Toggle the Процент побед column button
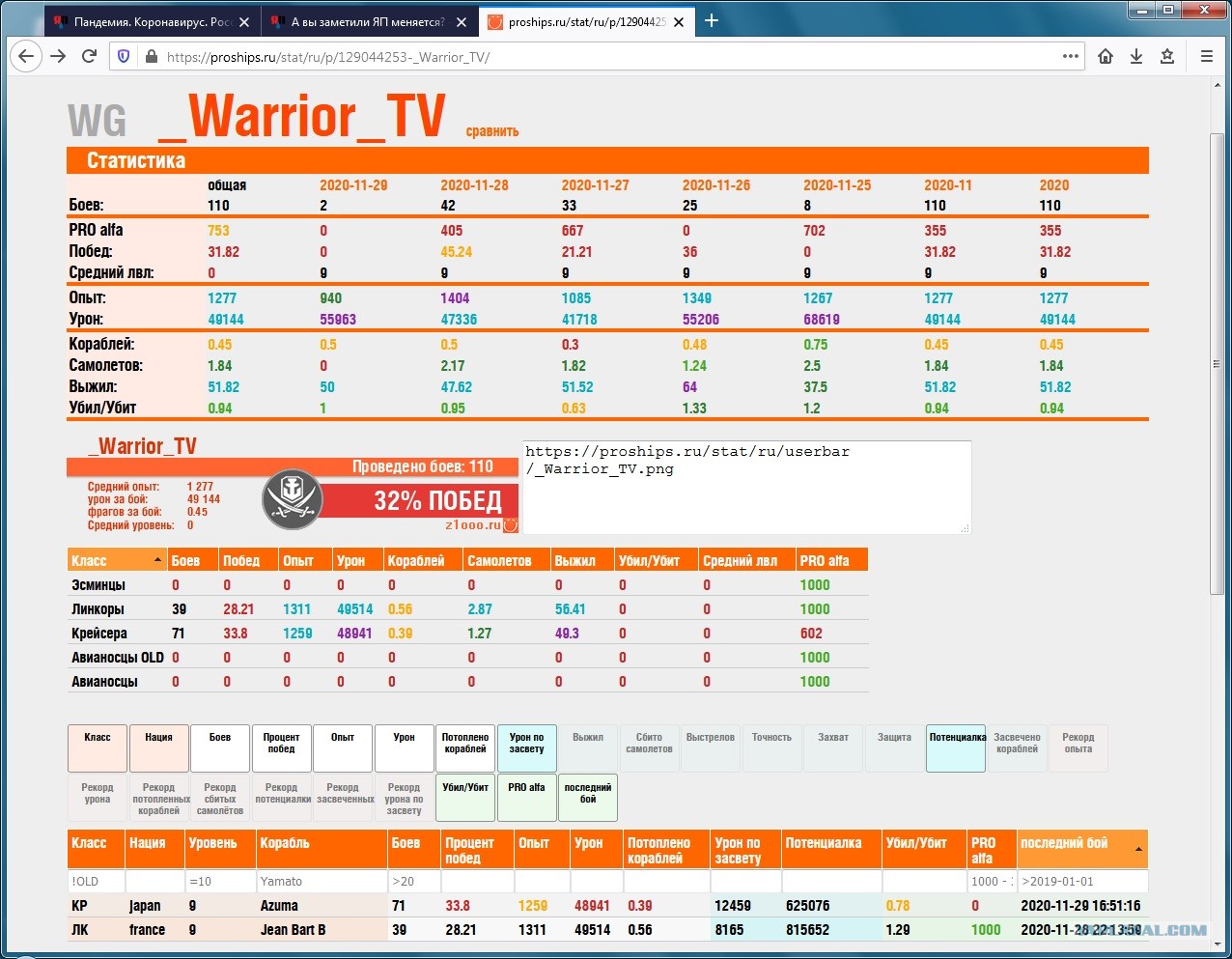 click(281, 748)
